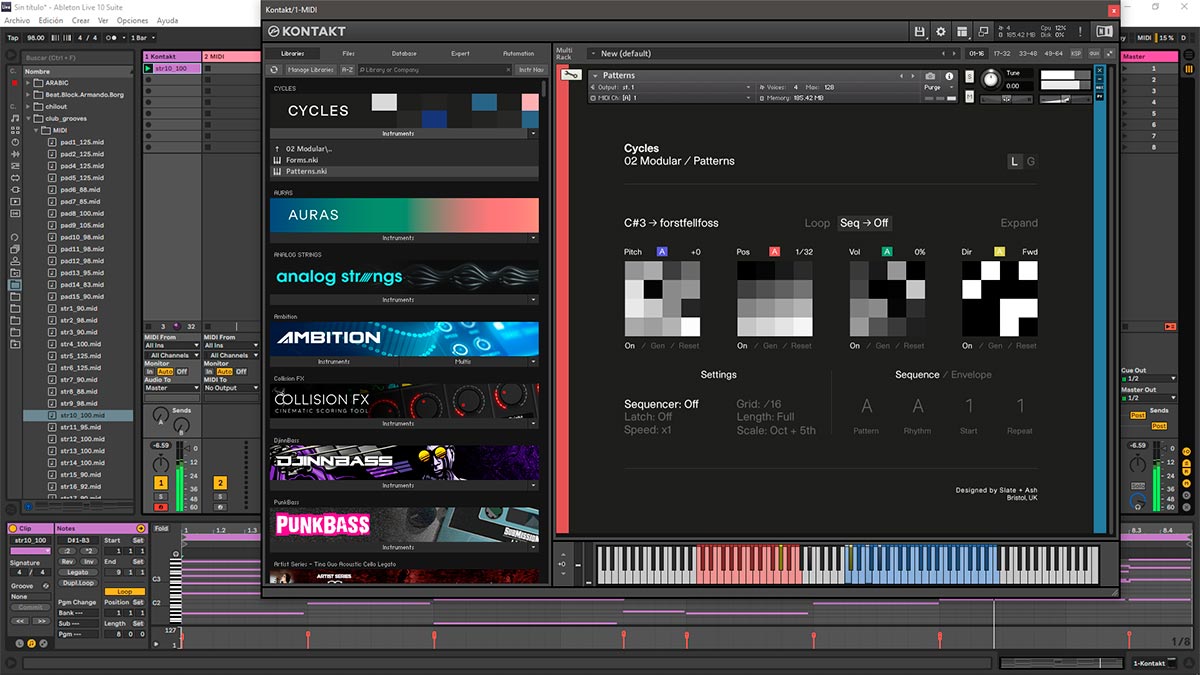The height and width of the screenshot is (675, 1200).
Task: Click the arrow icon in Notes header
Action: tap(139, 528)
